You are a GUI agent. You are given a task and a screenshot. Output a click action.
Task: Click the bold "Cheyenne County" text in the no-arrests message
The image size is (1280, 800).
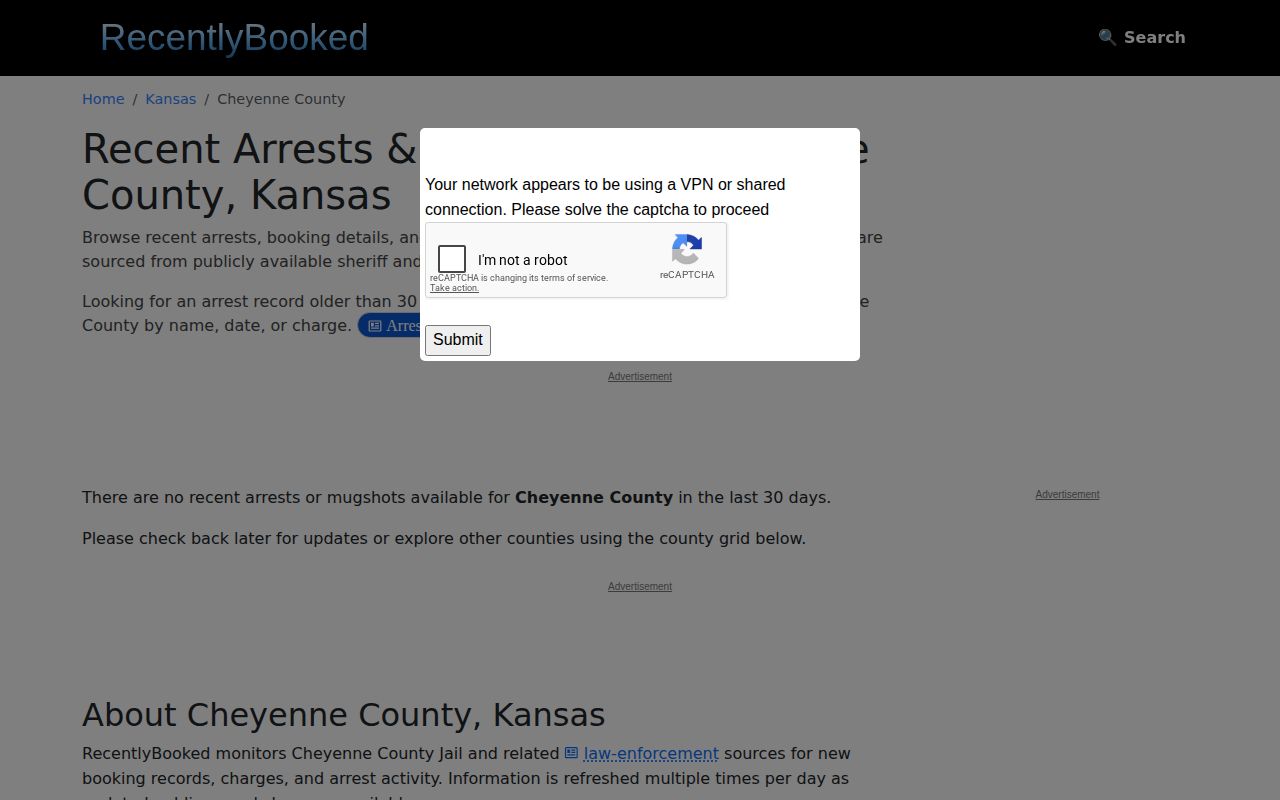pyautogui.click(x=594, y=497)
